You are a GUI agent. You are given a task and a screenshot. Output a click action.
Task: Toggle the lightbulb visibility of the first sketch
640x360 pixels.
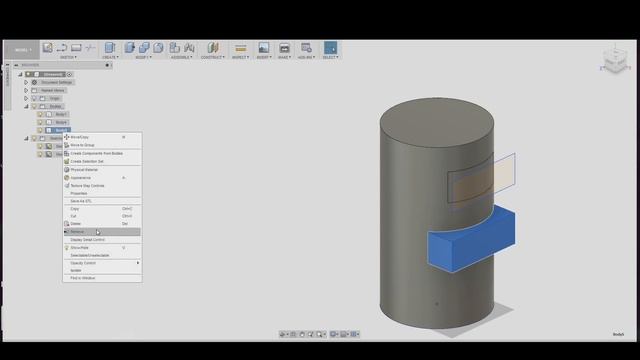(40, 146)
